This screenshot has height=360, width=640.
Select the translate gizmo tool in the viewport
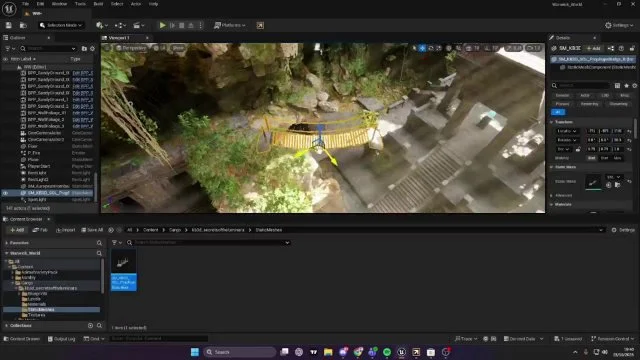point(422,48)
